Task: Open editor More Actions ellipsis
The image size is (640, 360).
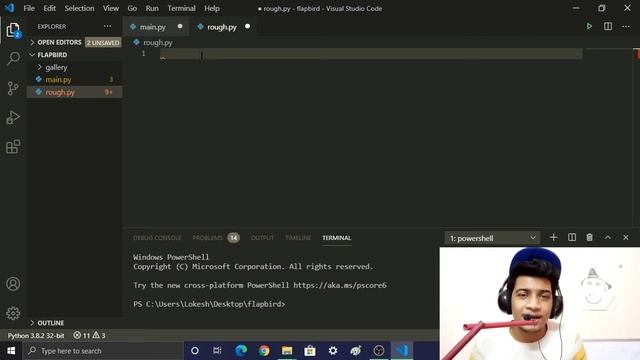Action: point(626,27)
